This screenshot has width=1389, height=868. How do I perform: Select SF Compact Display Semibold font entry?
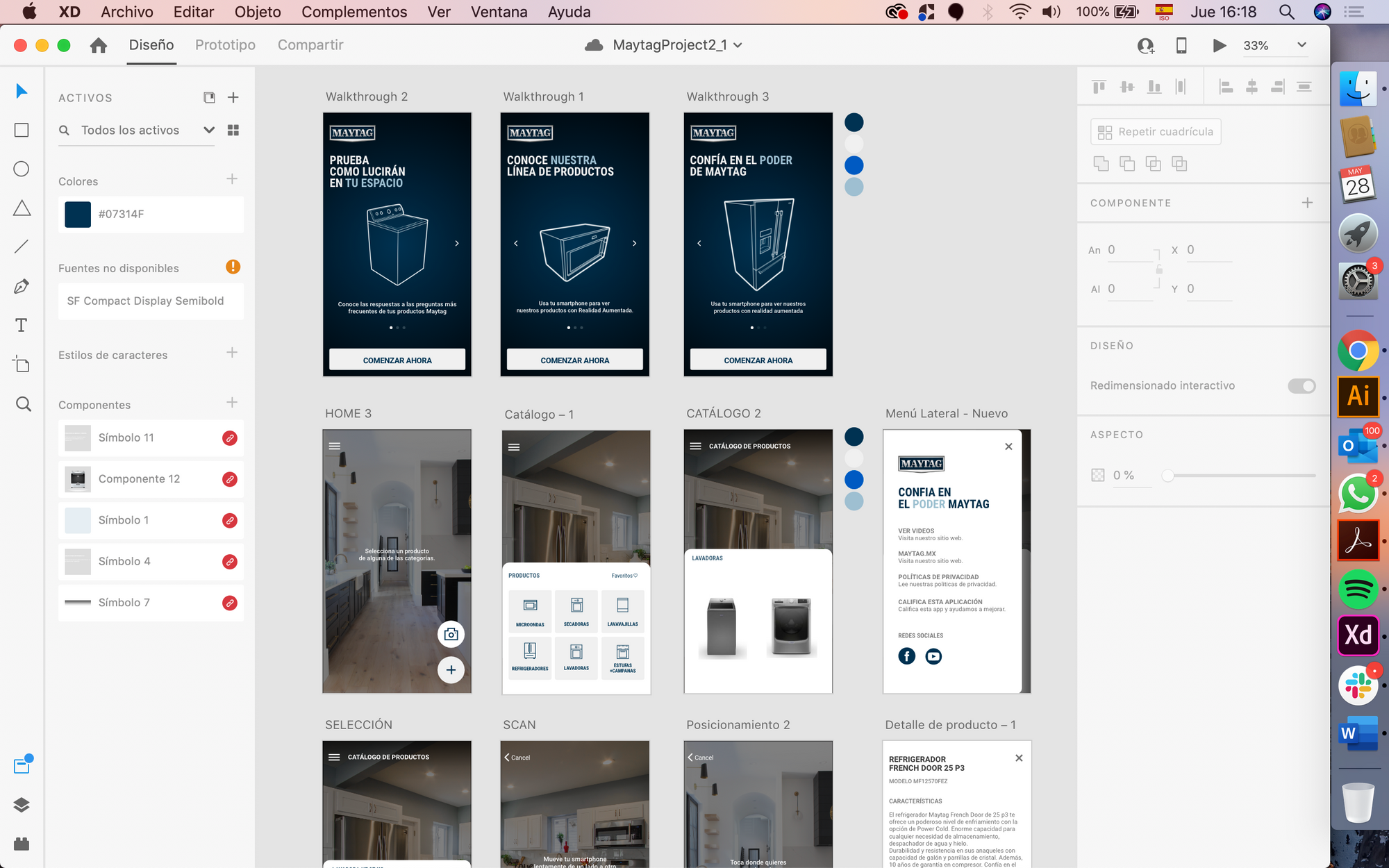pos(151,301)
